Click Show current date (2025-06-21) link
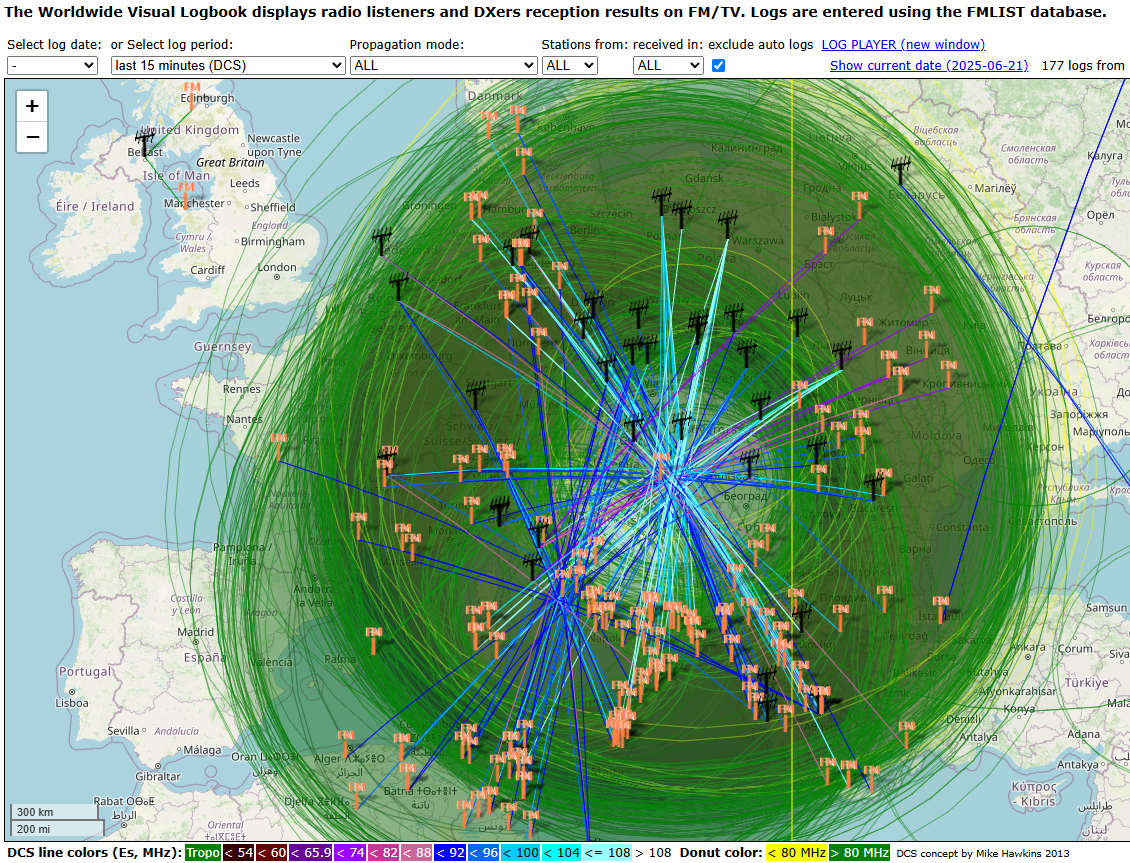The height and width of the screenshot is (863, 1130). (929, 66)
